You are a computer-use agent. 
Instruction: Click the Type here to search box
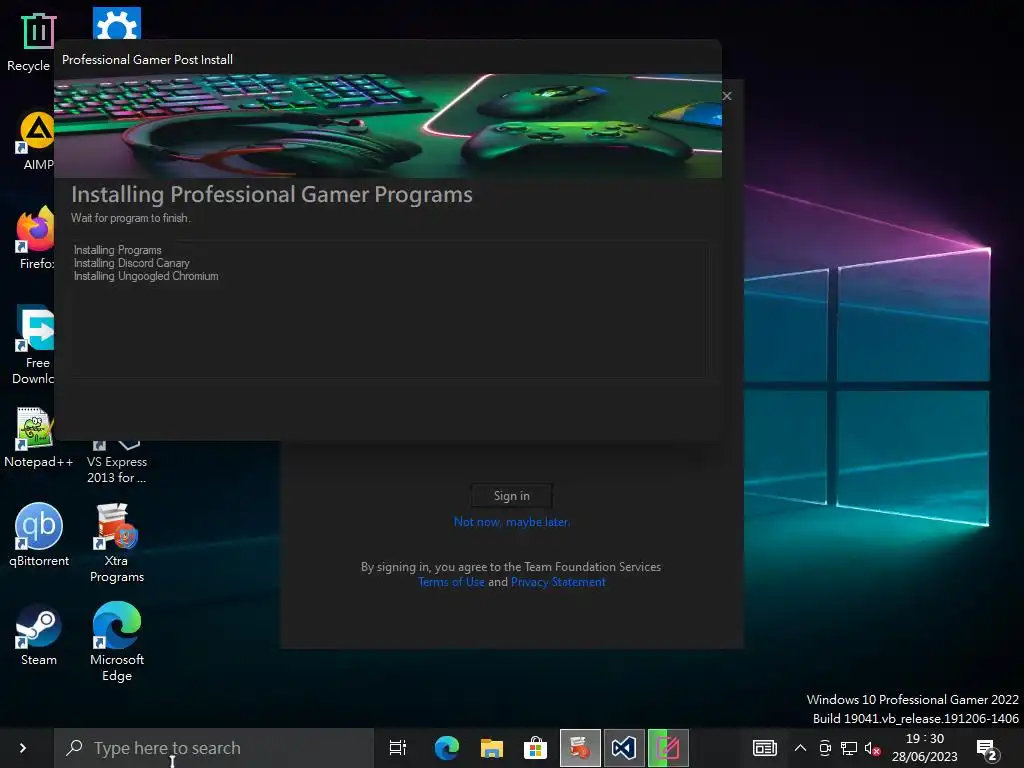pos(214,748)
